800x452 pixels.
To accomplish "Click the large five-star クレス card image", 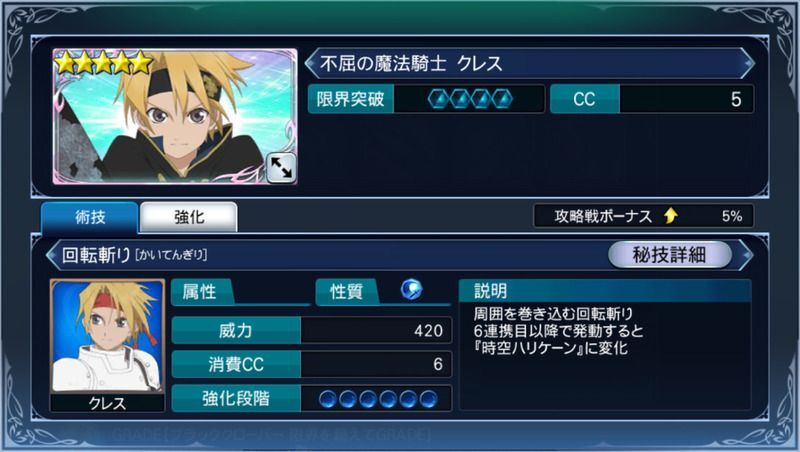I will click(175, 116).
